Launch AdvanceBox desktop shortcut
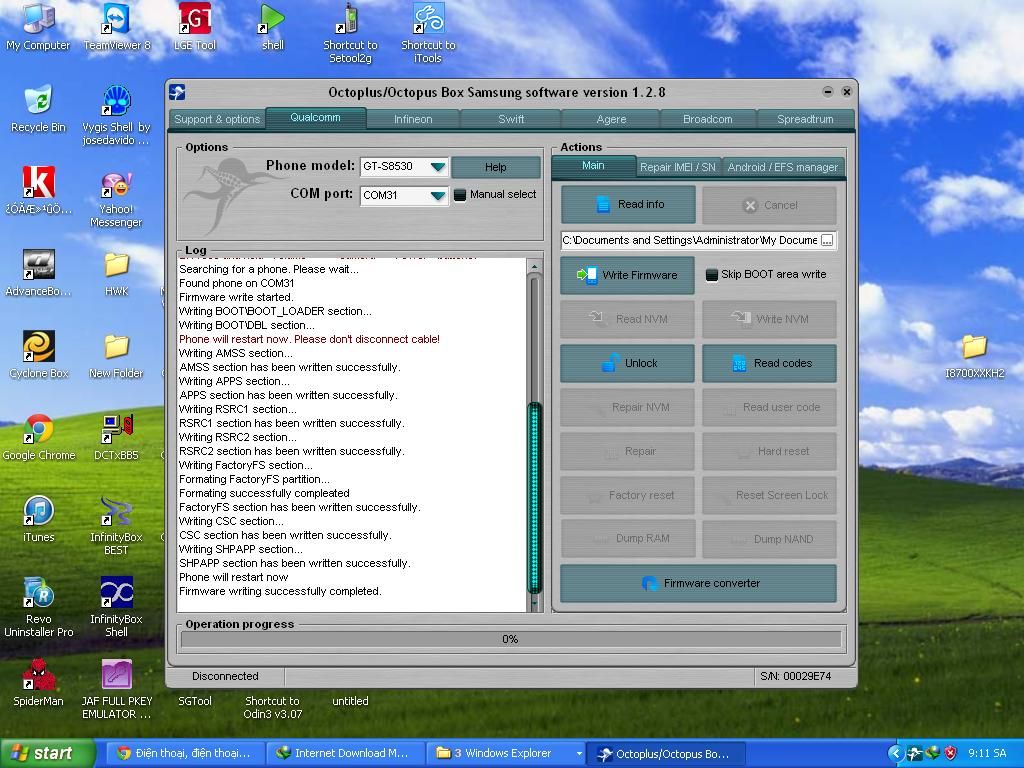This screenshot has height=768, width=1024. pos(38,273)
